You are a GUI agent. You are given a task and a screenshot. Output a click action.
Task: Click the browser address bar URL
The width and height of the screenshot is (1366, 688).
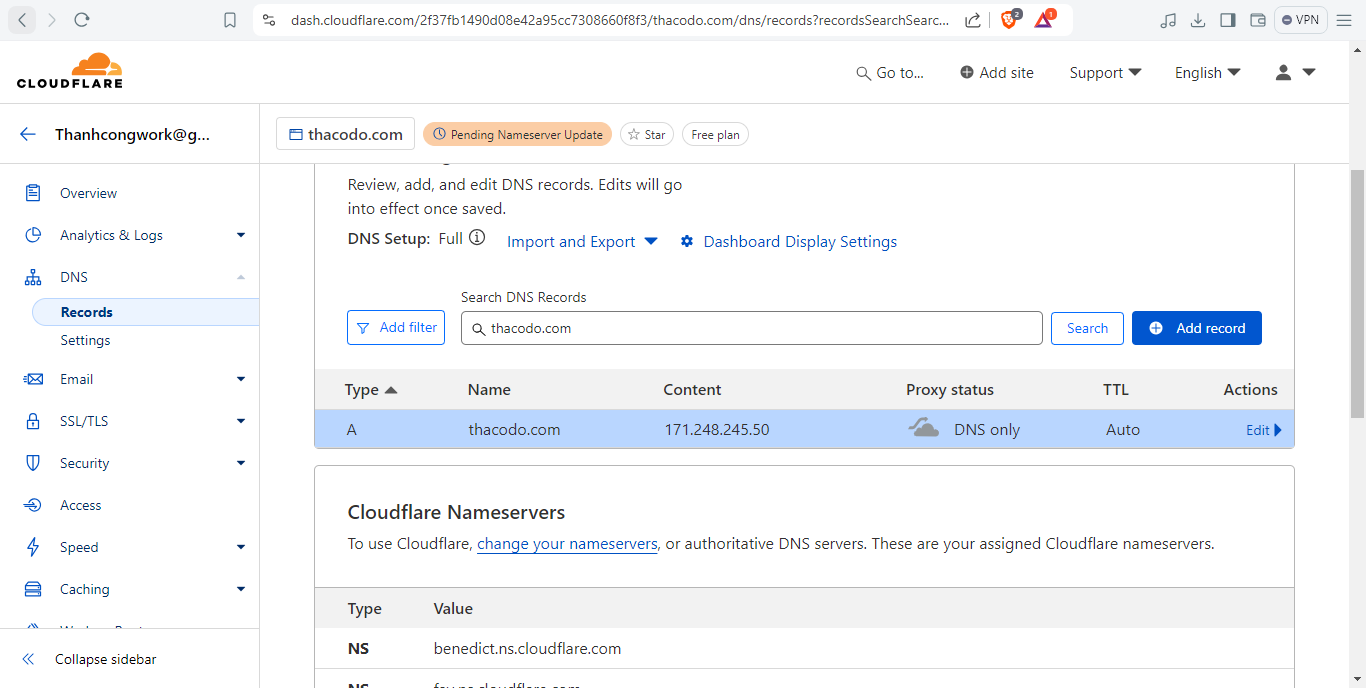(620, 20)
